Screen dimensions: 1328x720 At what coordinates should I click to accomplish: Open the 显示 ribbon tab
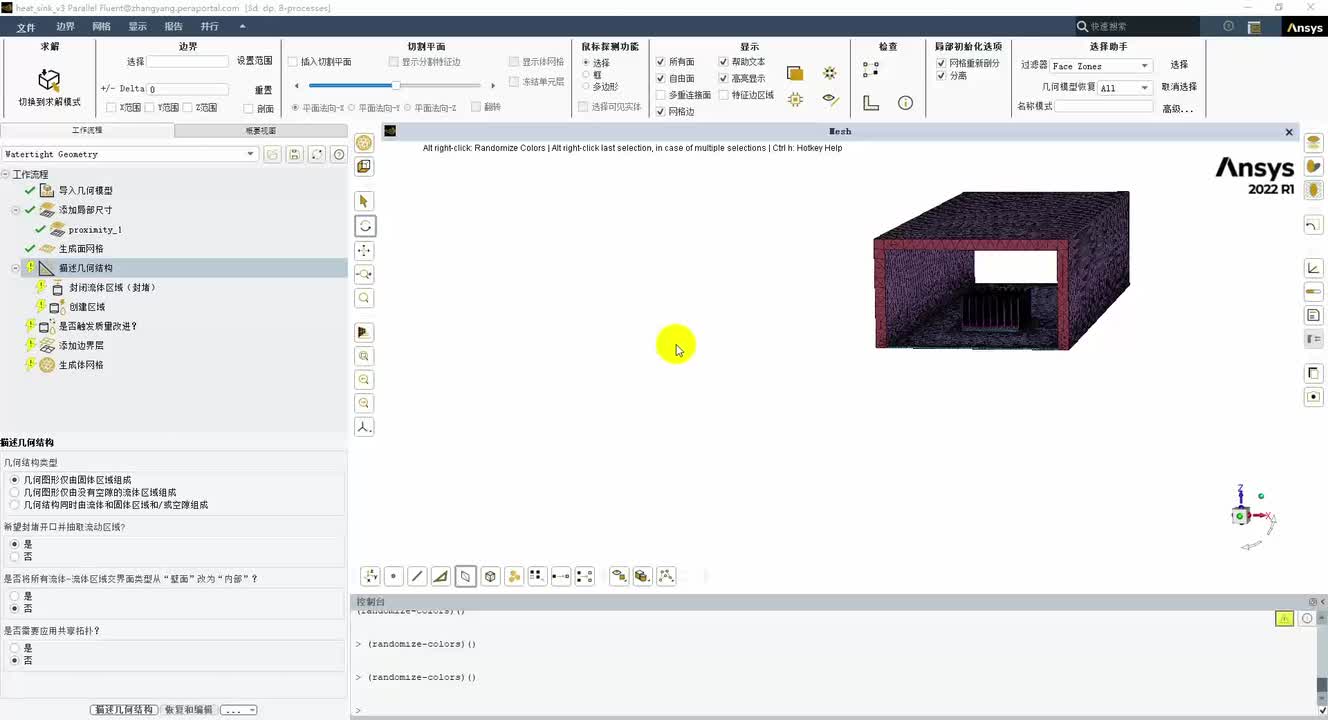[x=137, y=27]
